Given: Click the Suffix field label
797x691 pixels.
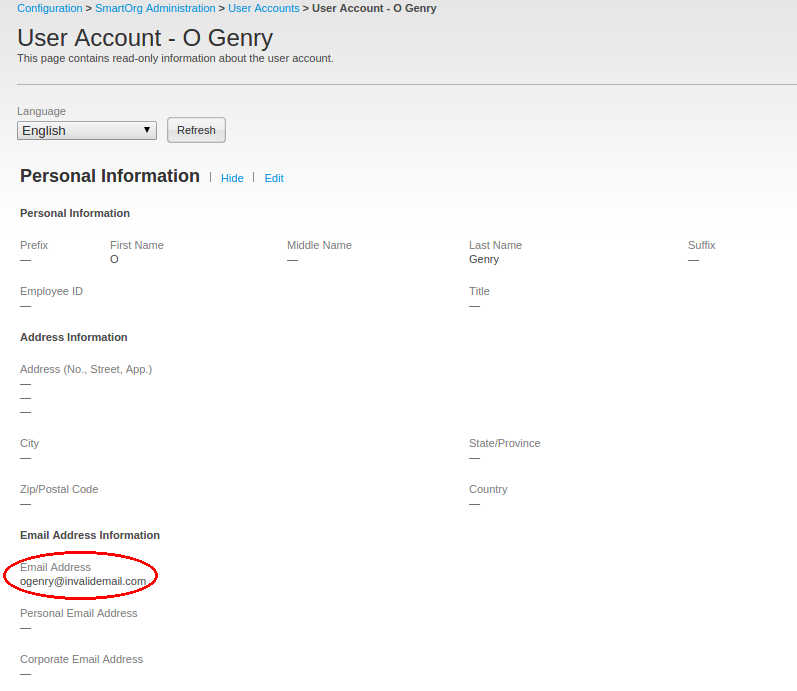Looking at the screenshot, I should pos(701,245).
